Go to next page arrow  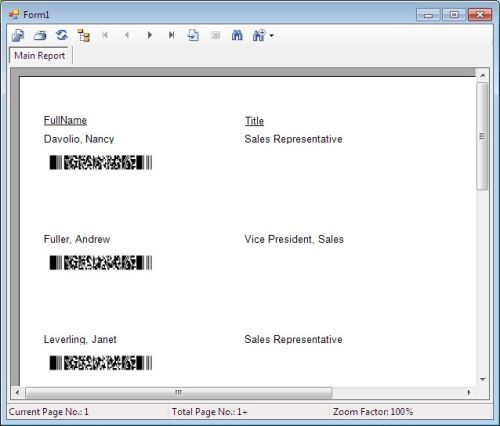tap(150, 35)
